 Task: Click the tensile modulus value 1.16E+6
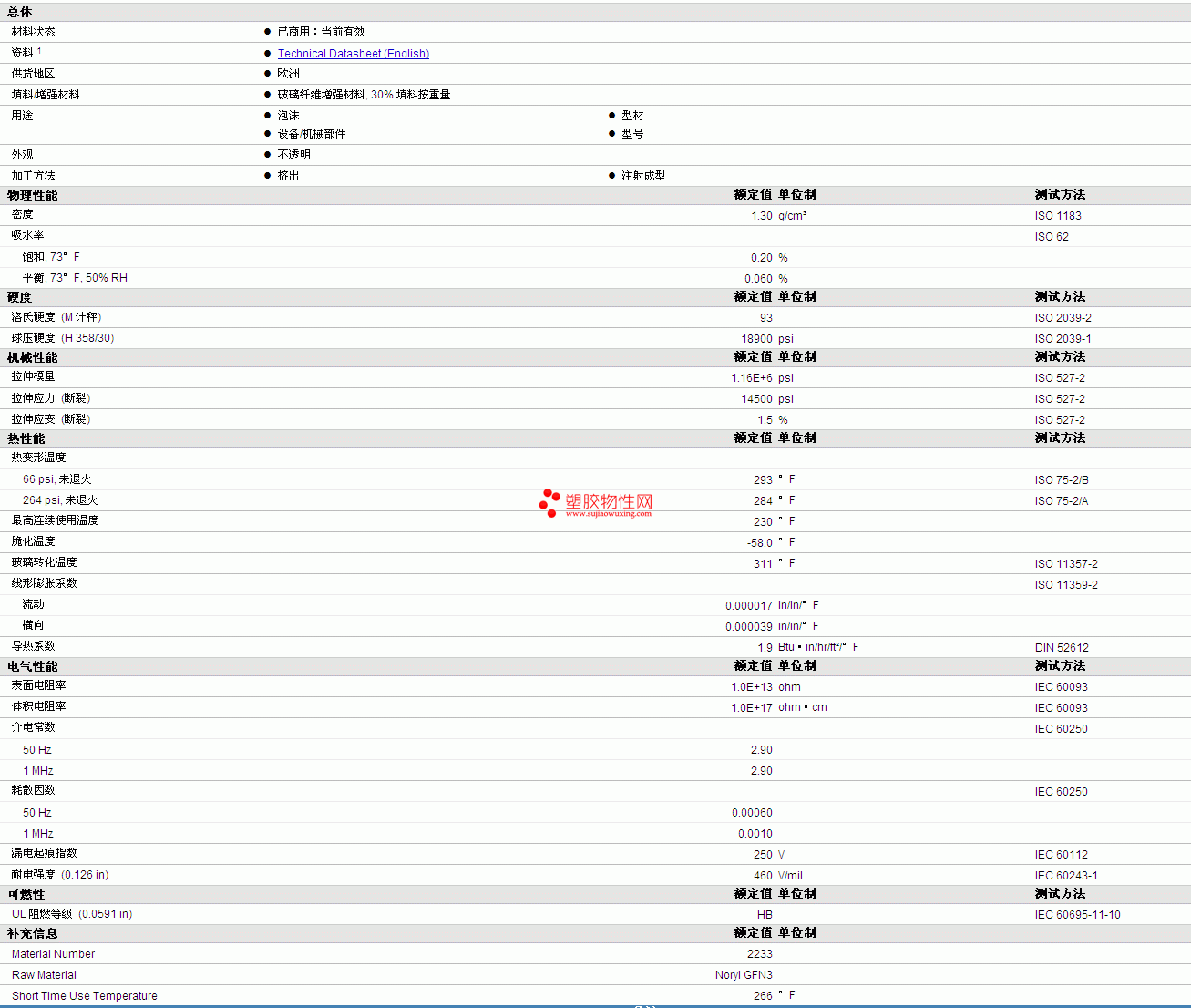[x=751, y=378]
